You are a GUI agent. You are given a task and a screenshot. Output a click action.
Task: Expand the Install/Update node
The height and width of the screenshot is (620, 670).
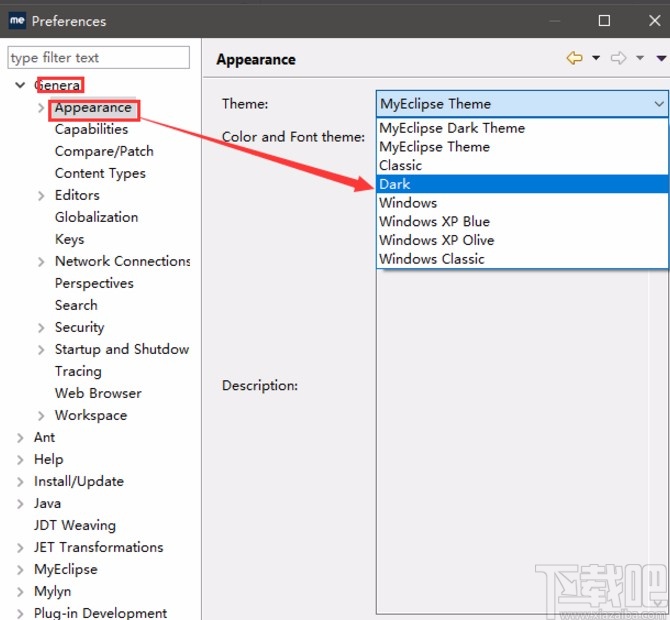point(20,482)
